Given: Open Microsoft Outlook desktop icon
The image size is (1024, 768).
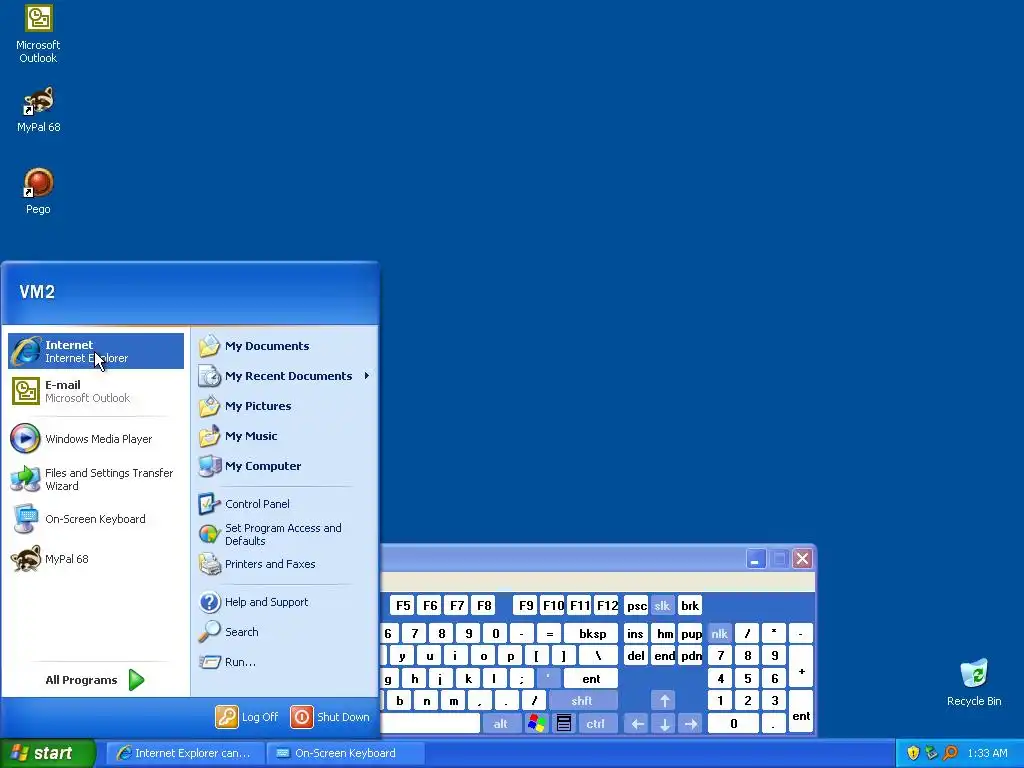Looking at the screenshot, I should 38,34.
